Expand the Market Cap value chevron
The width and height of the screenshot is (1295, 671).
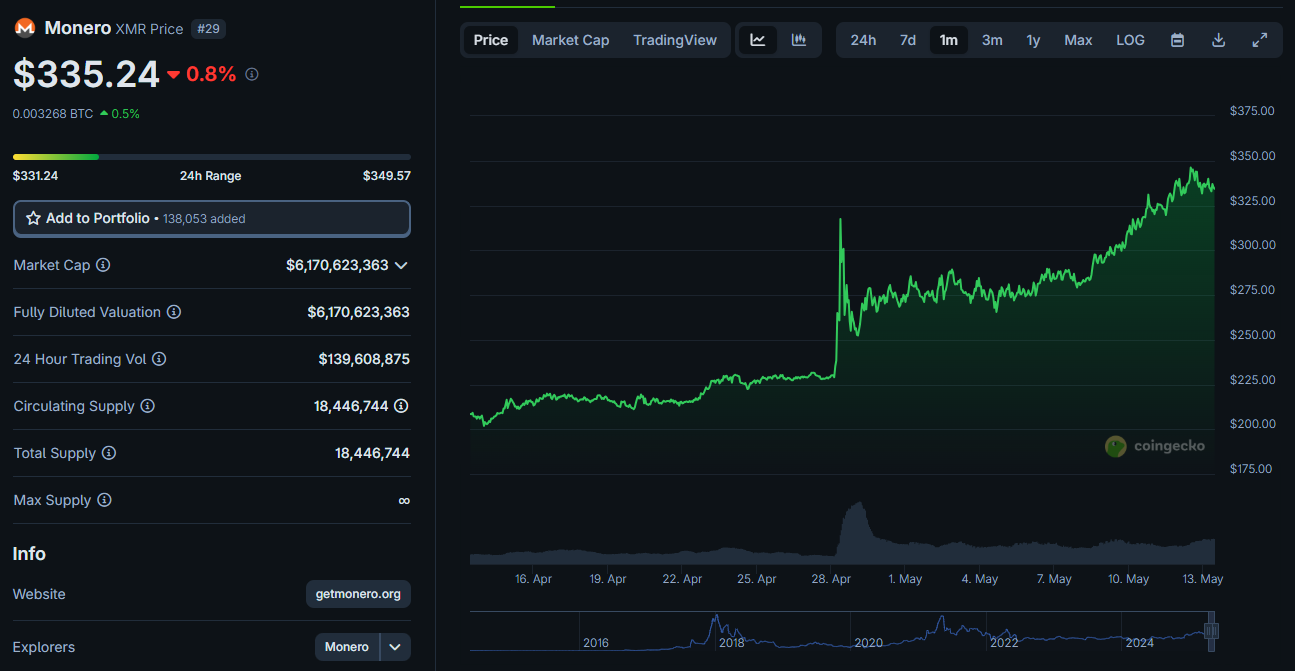(x=401, y=265)
